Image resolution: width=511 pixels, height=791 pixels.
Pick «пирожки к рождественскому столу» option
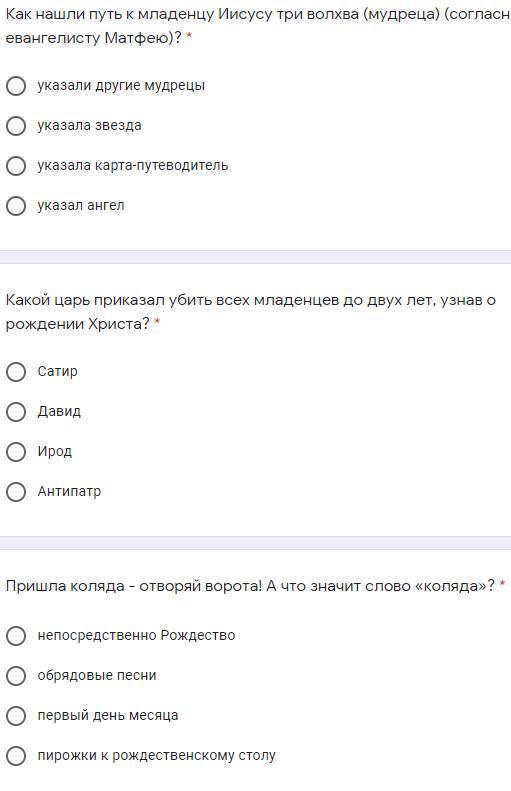click(16, 756)
